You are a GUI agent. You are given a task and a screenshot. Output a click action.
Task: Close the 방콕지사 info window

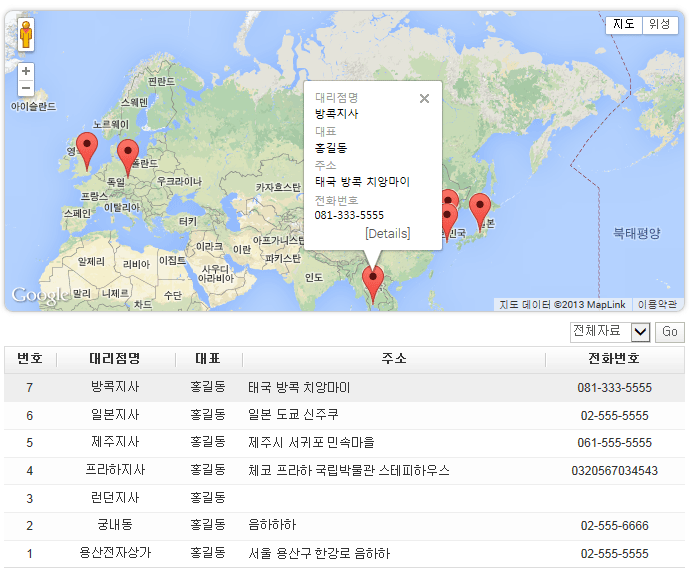424,98
